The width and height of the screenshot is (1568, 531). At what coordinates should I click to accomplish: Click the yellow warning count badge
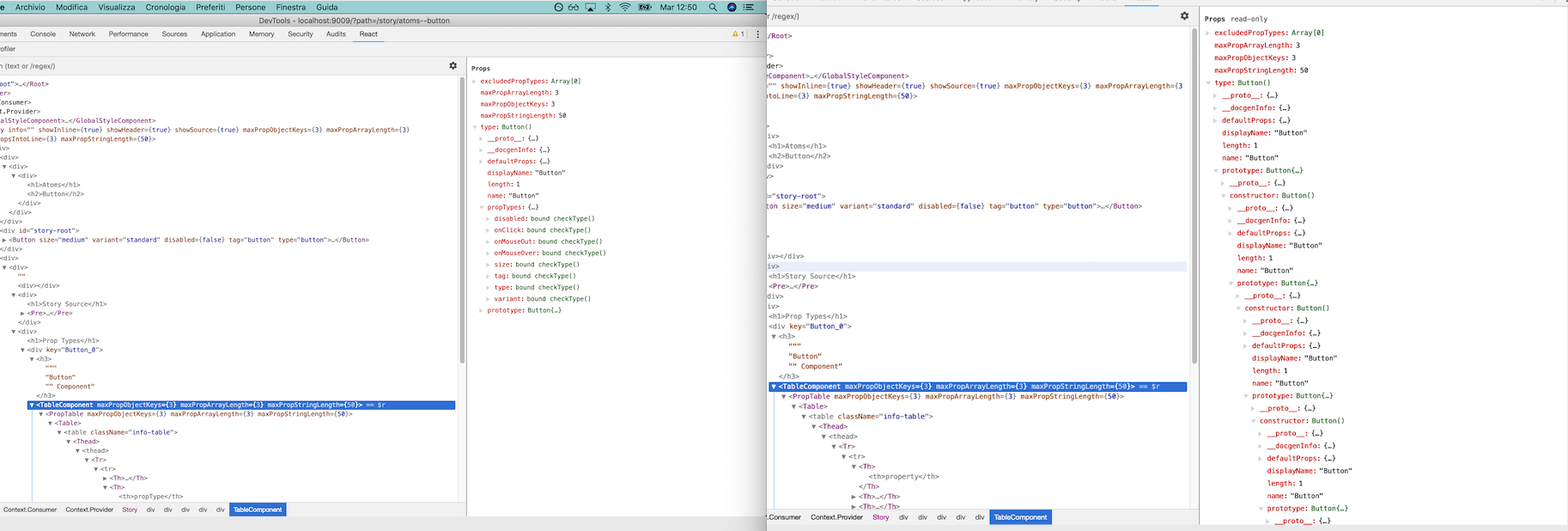coord(738,34)
